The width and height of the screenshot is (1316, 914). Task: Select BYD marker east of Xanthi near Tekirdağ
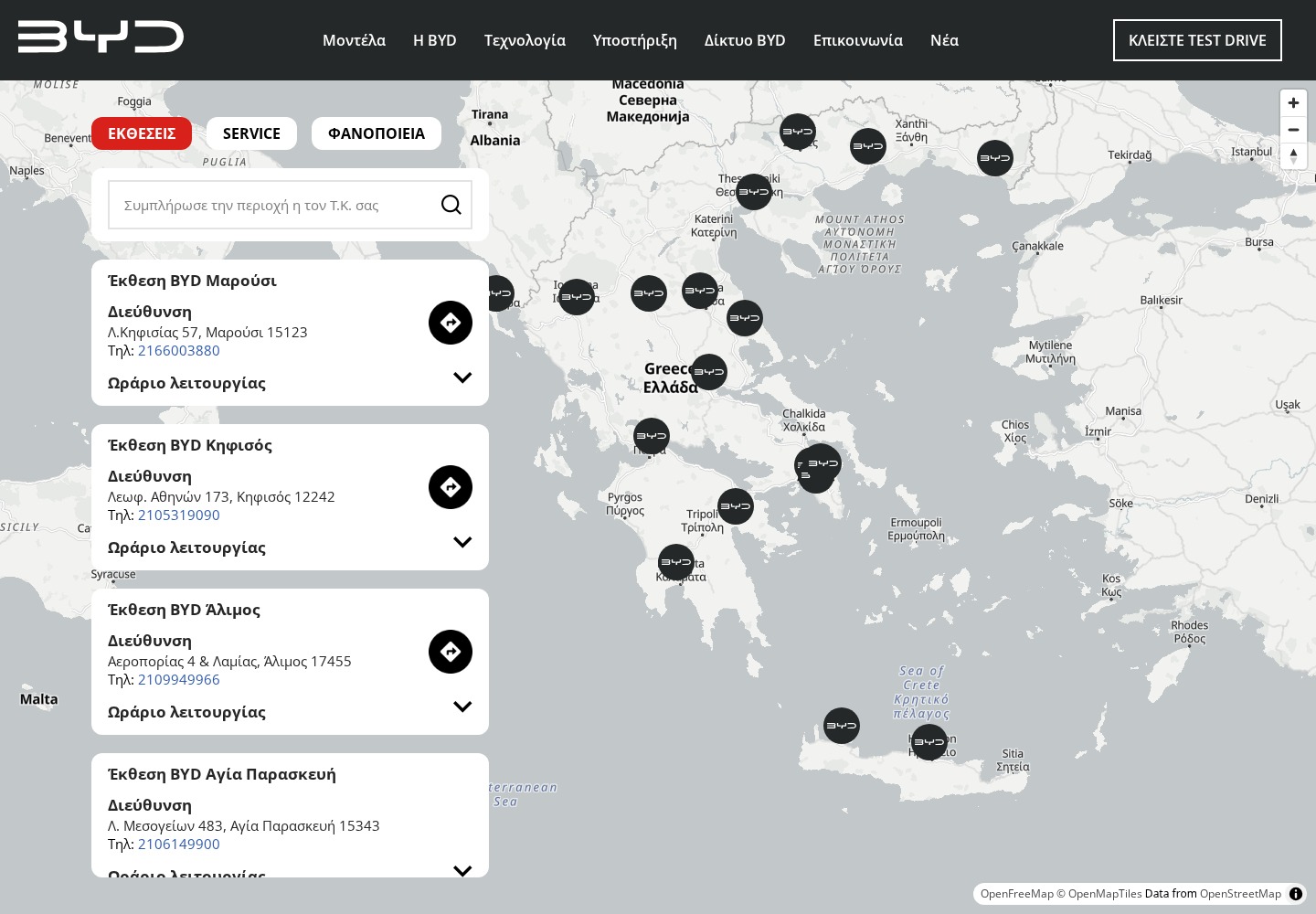995,158
